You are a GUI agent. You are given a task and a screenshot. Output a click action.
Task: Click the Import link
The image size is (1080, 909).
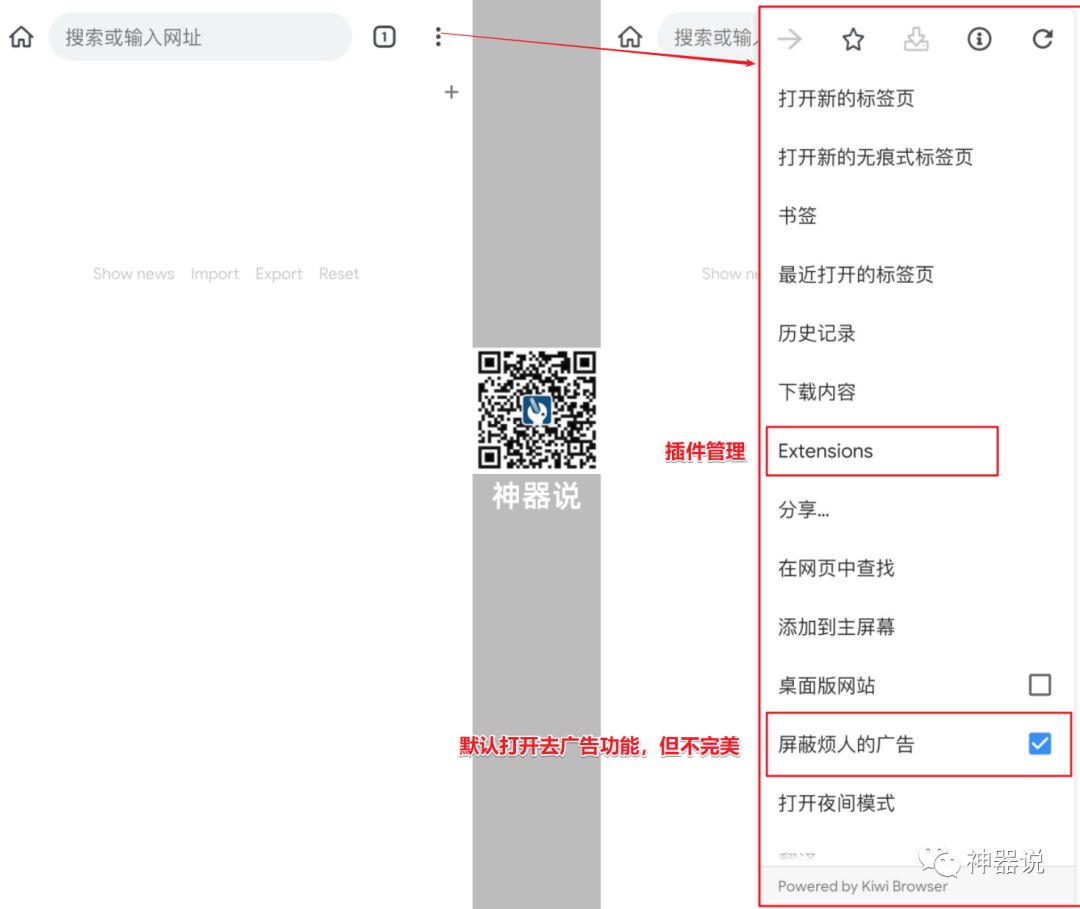pyautogui.click(x=215, y=273)
